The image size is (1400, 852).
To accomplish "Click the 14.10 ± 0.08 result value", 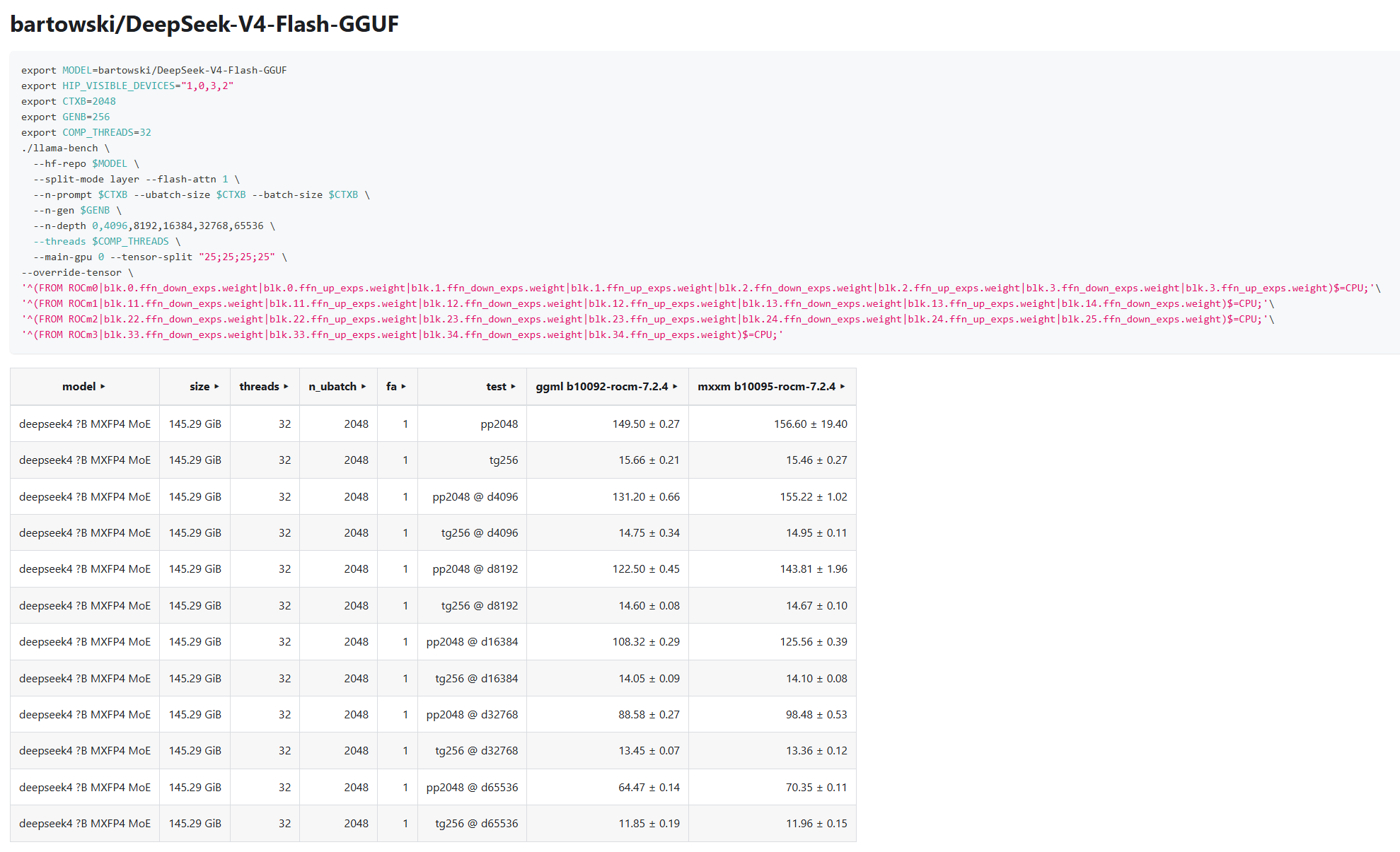I will [x=817, y=679].
